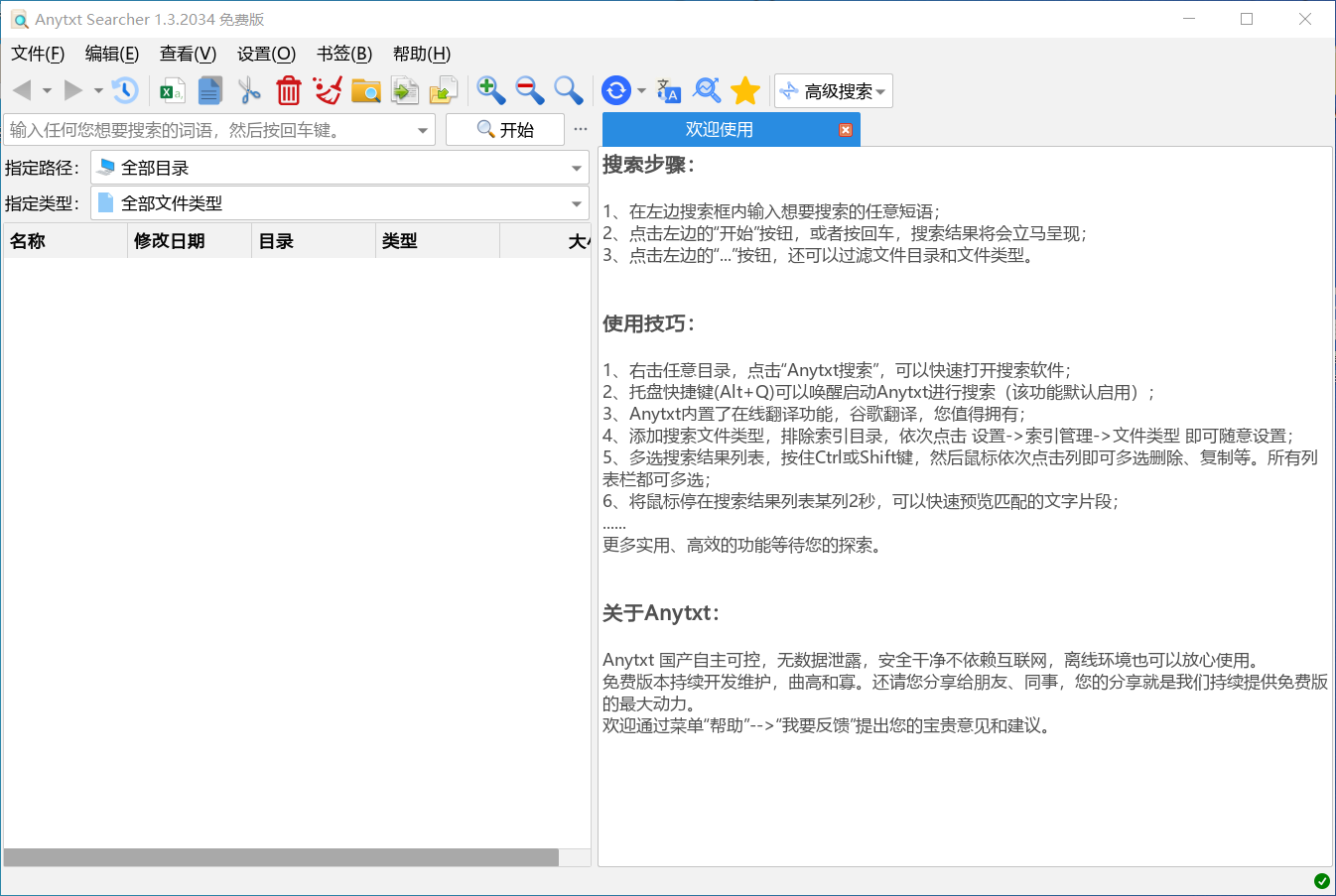Open the search box history dropdown arrow
Image resolution: width=1336 pixels, height=896 pixels.
423,130
